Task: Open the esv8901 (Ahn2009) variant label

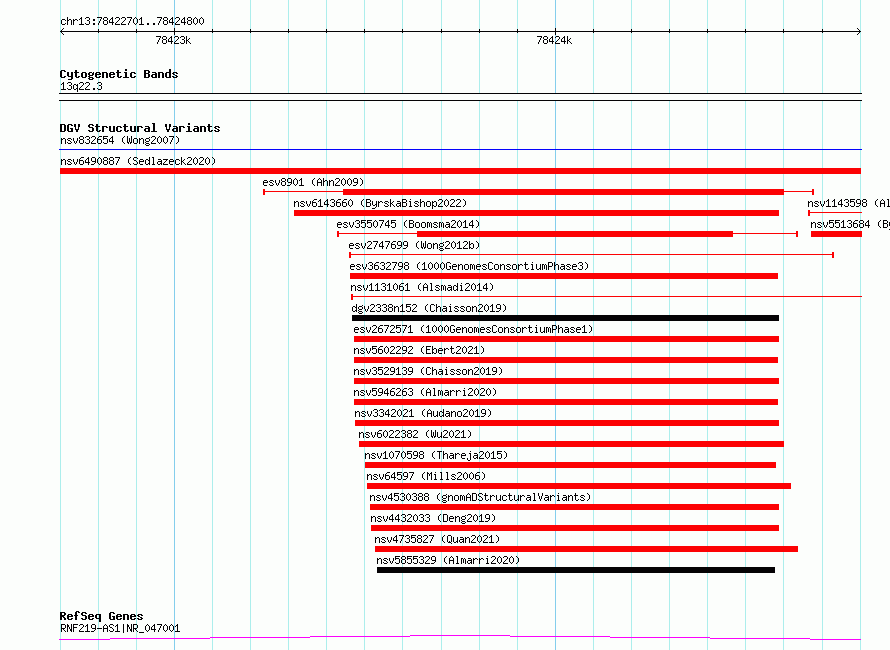Action: [x=313, y=182]
